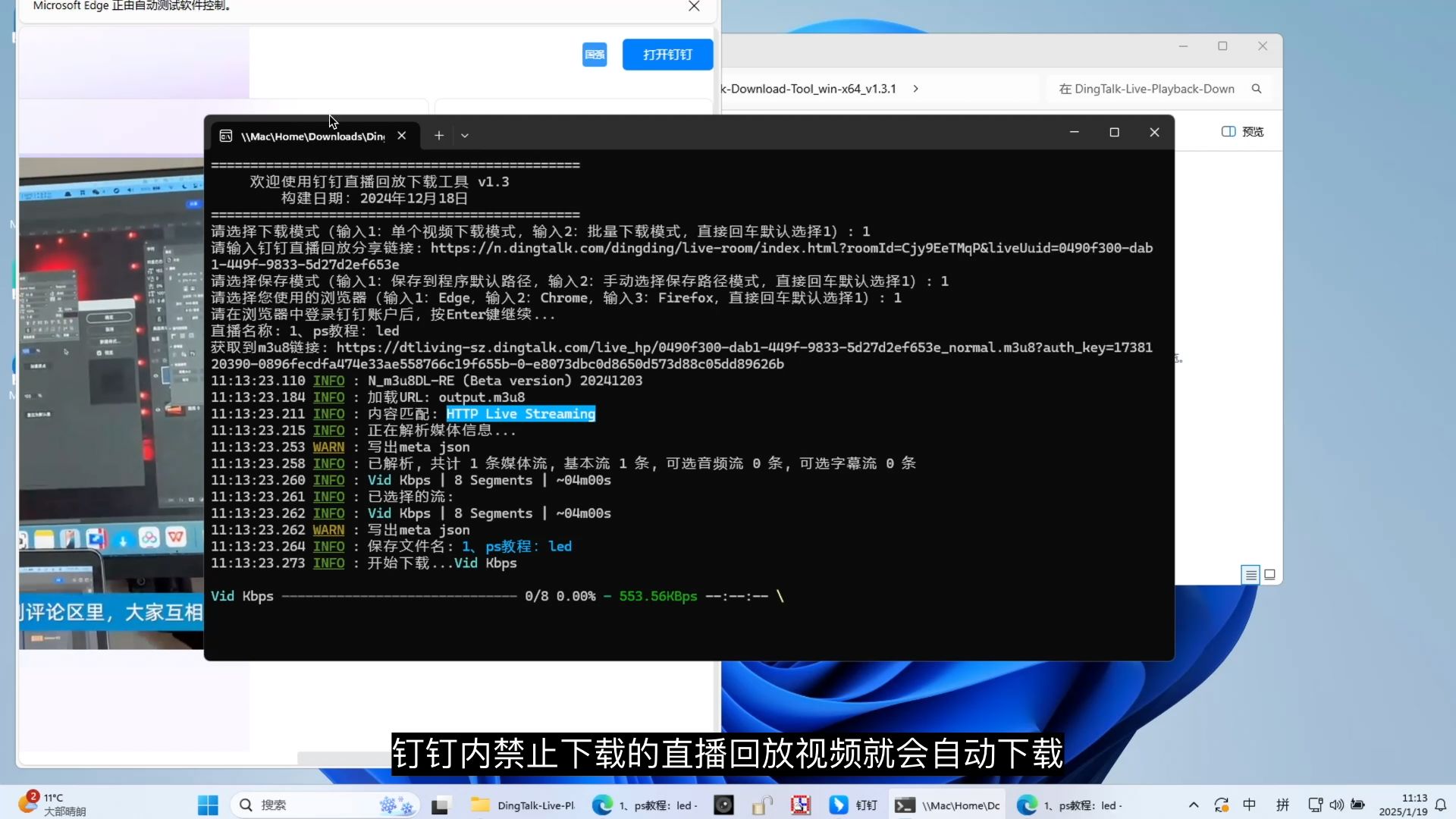Click the WARN label at 11:13:23.253
The height and width of the screenshot is (819, 1456).
click(x=328, y=447)
